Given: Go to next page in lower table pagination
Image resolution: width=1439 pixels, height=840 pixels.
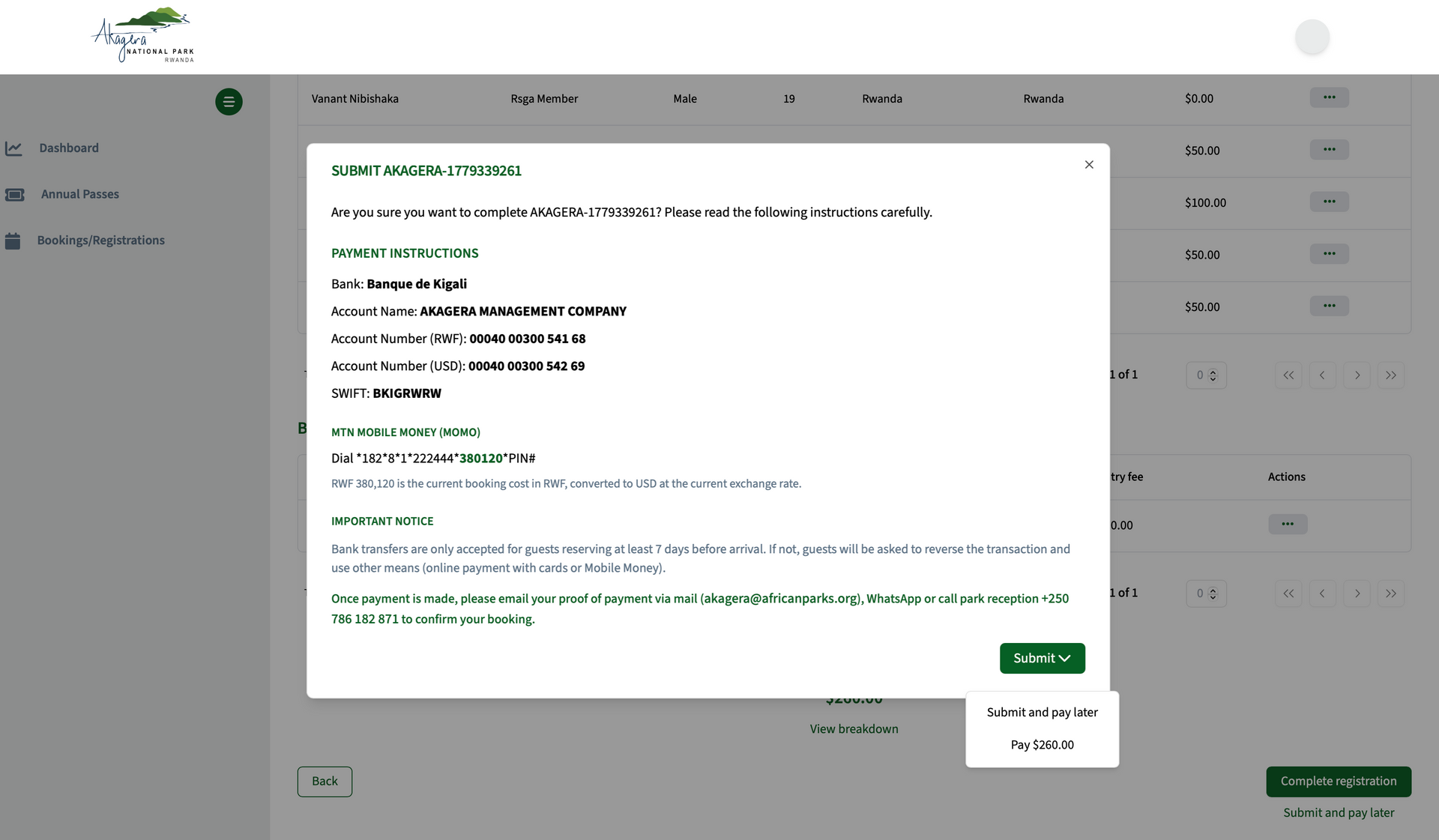Looking at the screenshot, I should [1357, 593].
